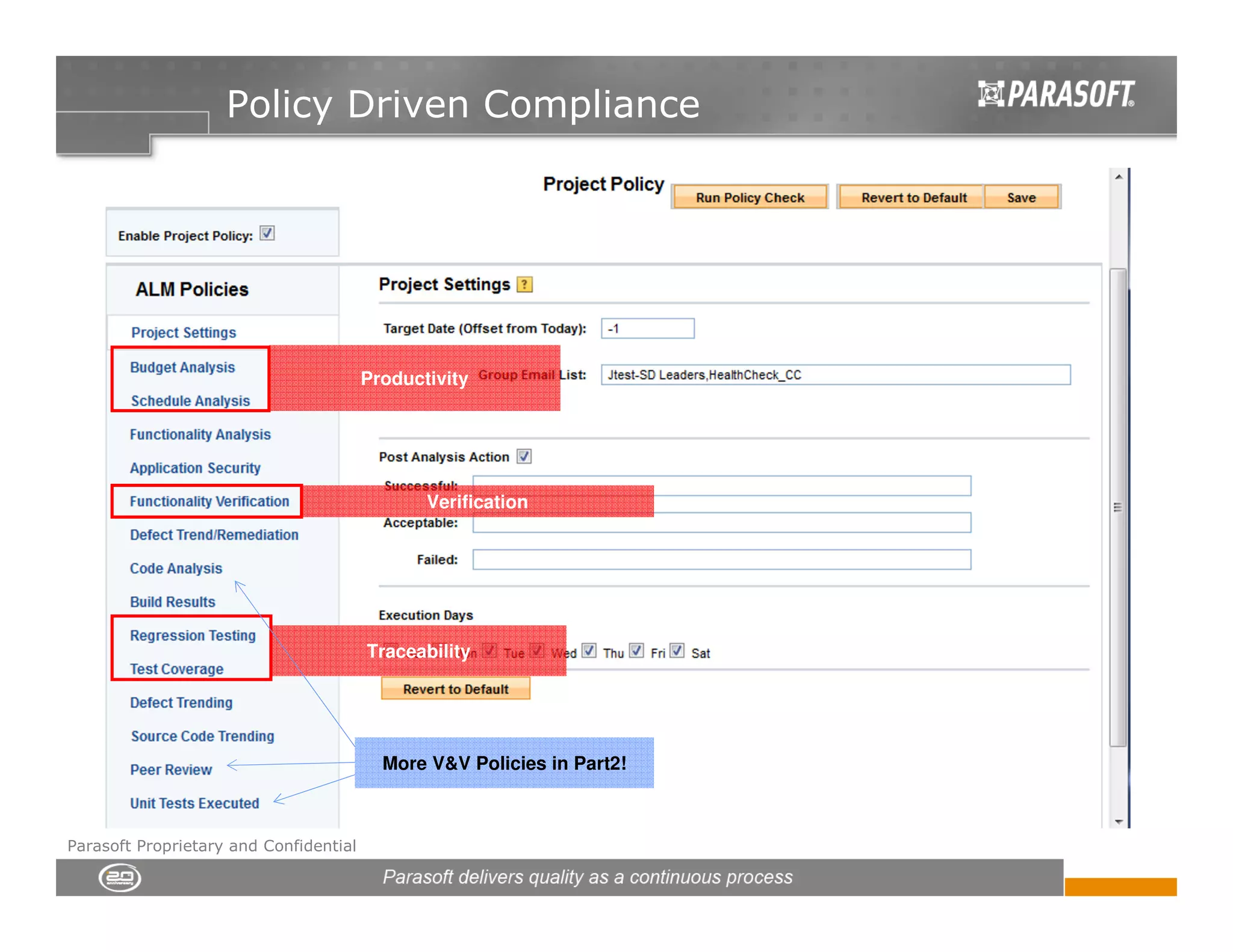Open Defect Trend/Remediation policy
Image resolution: width=1233 pixels, height=952 pixels.
click(x=214, y=535)
